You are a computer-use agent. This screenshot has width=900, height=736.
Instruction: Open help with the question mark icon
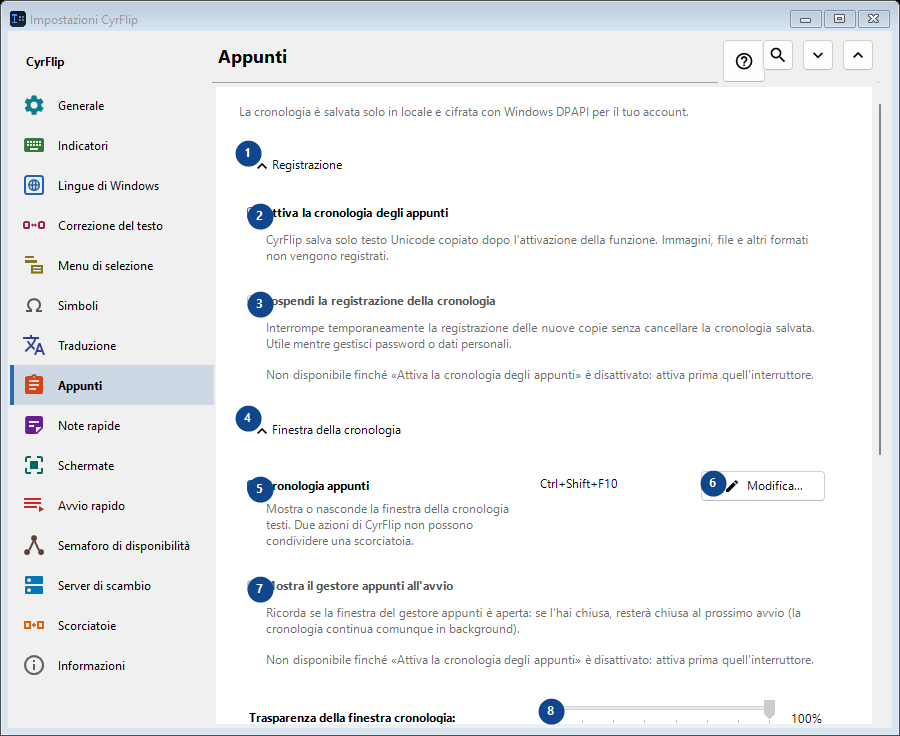[x=744, y=61]
